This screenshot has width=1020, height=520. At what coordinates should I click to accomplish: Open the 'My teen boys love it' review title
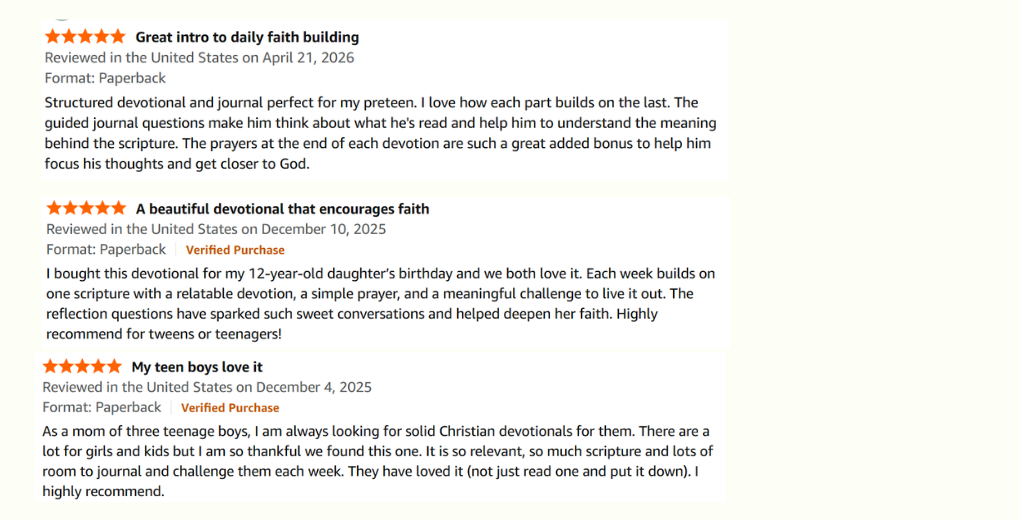[x=197, y=367]
